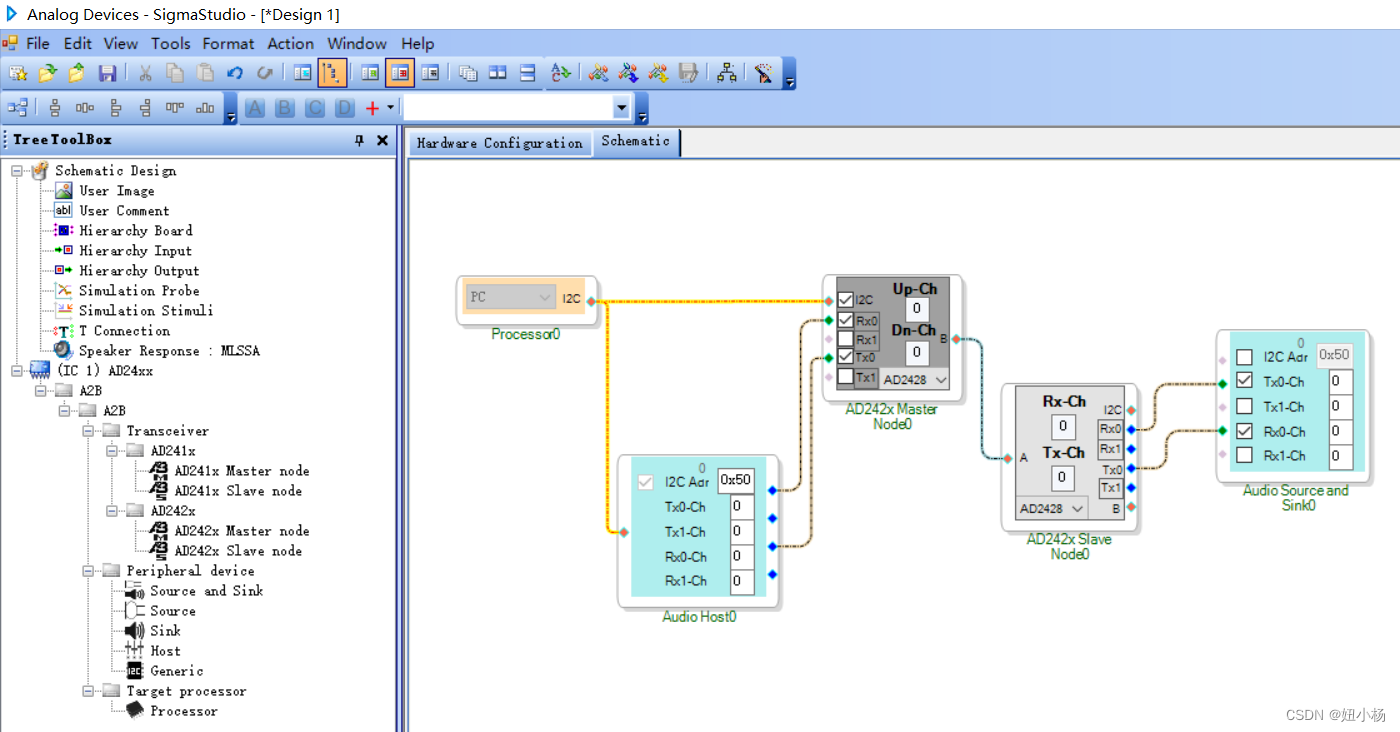This screenshot has height=732, width=1400.
Task: Select Source and Sink peripheral item
Action: click(206, 591)
